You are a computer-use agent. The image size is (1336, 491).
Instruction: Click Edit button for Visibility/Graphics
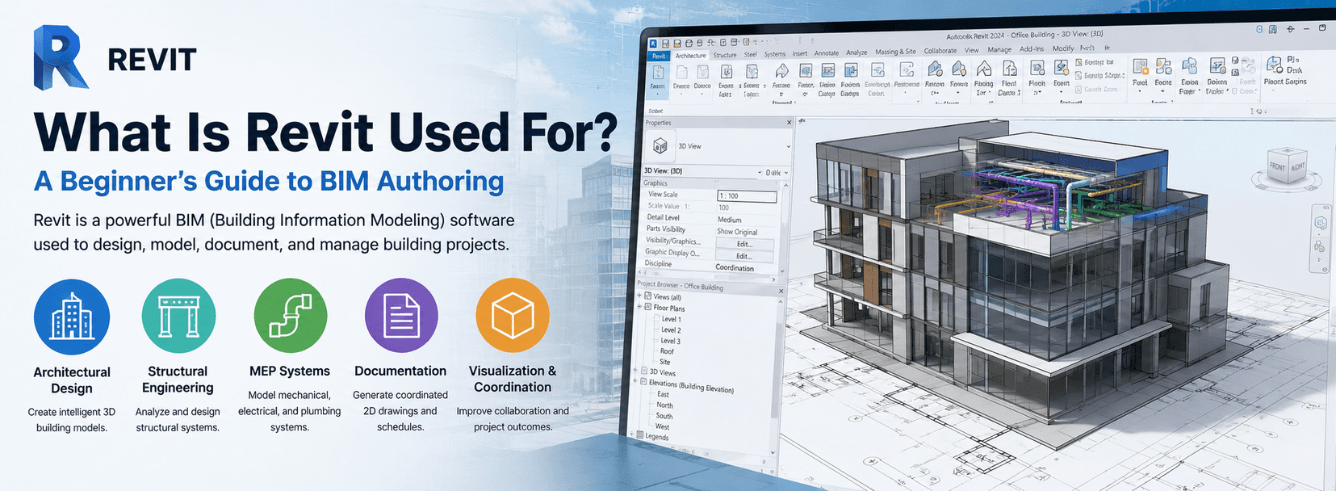click(745, 244)
